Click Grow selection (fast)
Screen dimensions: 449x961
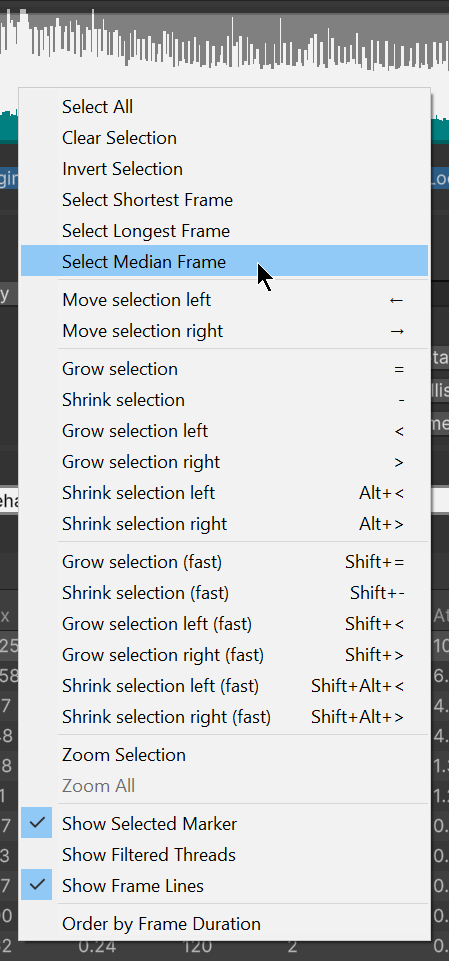224,562
